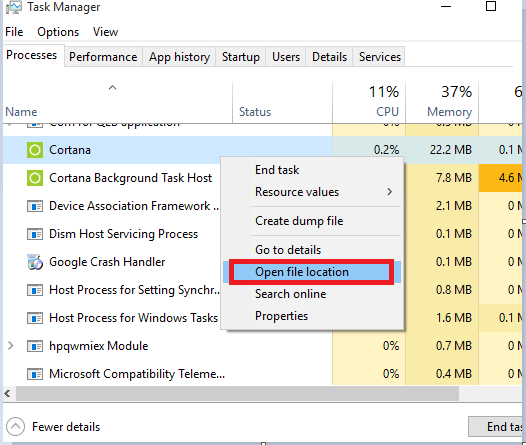Image resolution: width=526 pixels, height=445 pixels.
Task: Open the Resource values submenu arrow
Action: coord(389,192)
